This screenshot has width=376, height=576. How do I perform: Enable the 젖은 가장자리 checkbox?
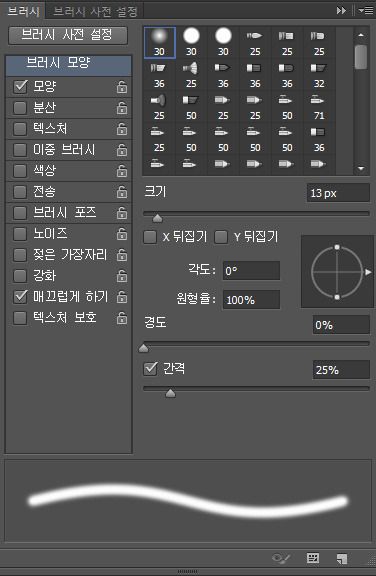[x=20, y=254]
